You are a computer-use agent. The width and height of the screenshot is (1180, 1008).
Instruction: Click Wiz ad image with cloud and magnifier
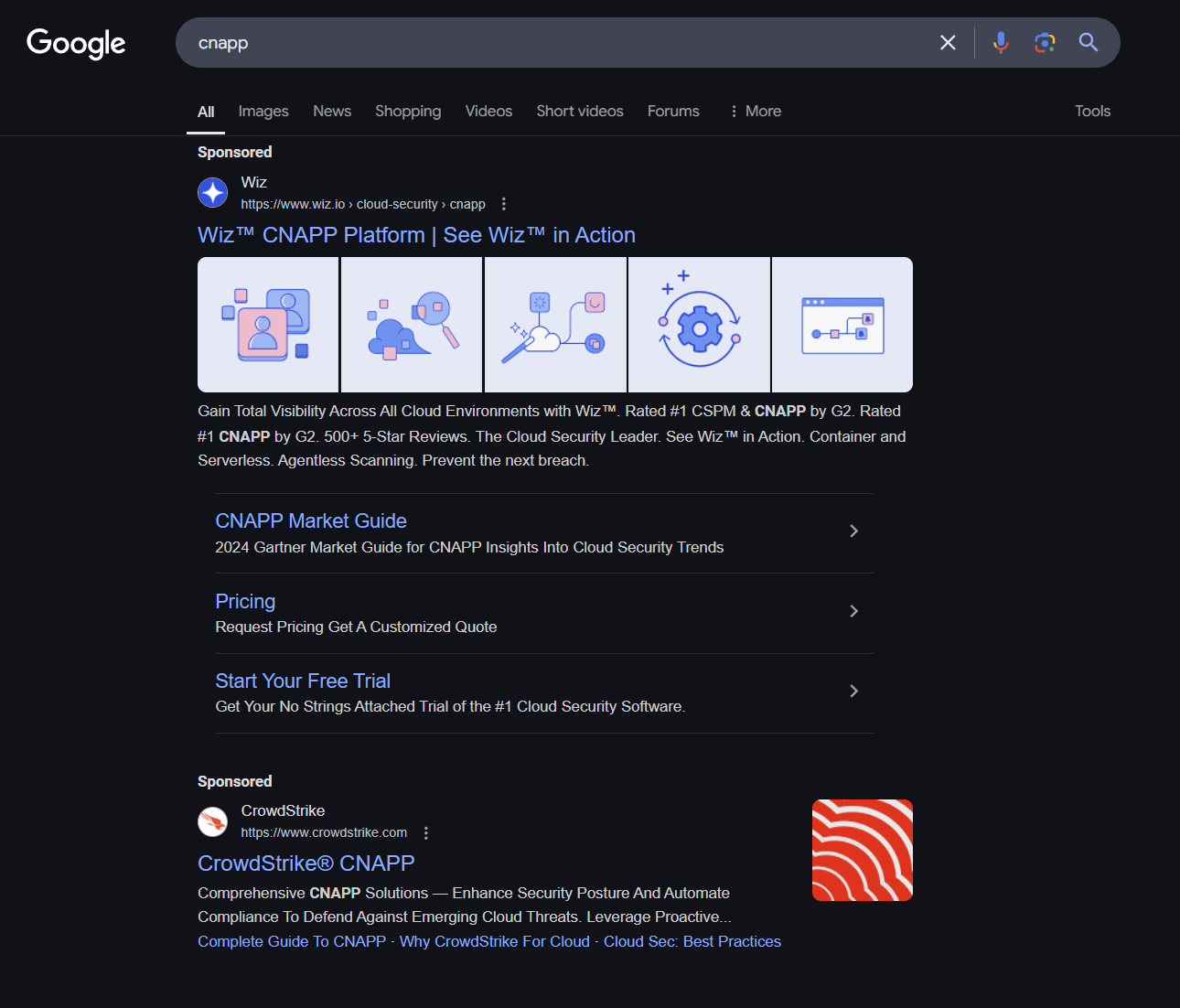point(412,325)
